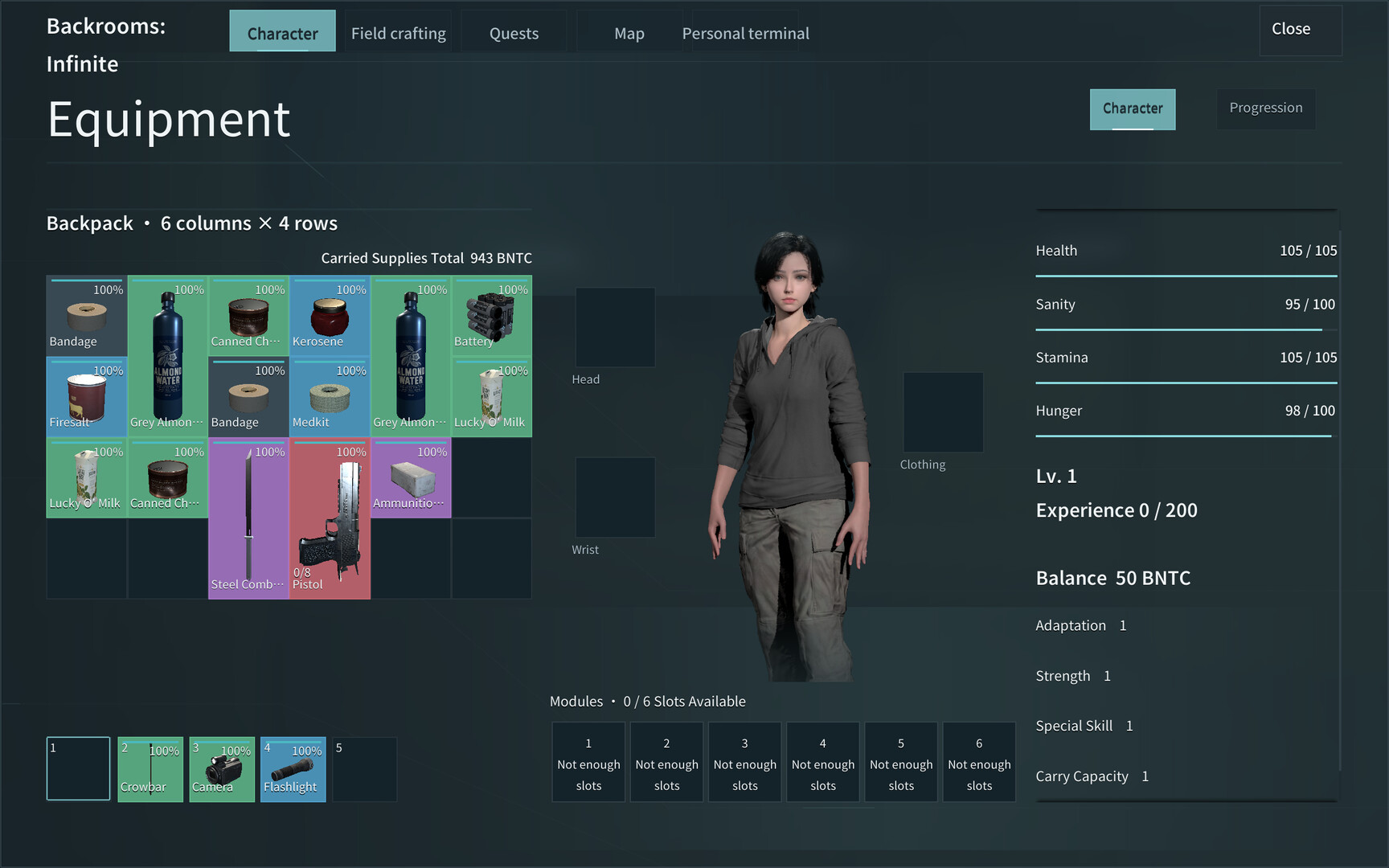Click the Balance 50 BNTC text
This screenshot has height=868, width=1389.
pyautogui.click(x=1113, y=578)
